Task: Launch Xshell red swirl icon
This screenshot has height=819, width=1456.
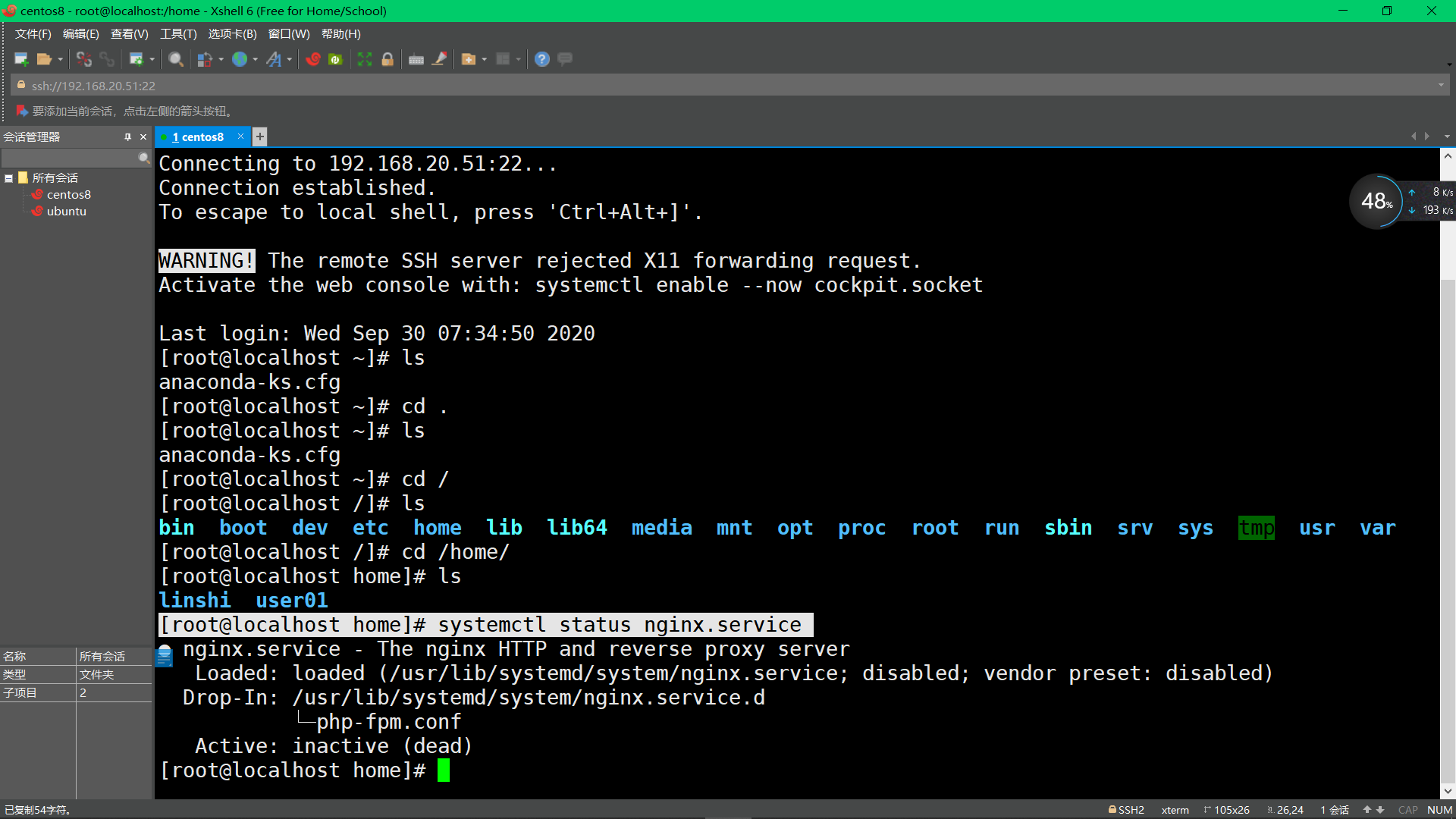Action: (313, 59)
